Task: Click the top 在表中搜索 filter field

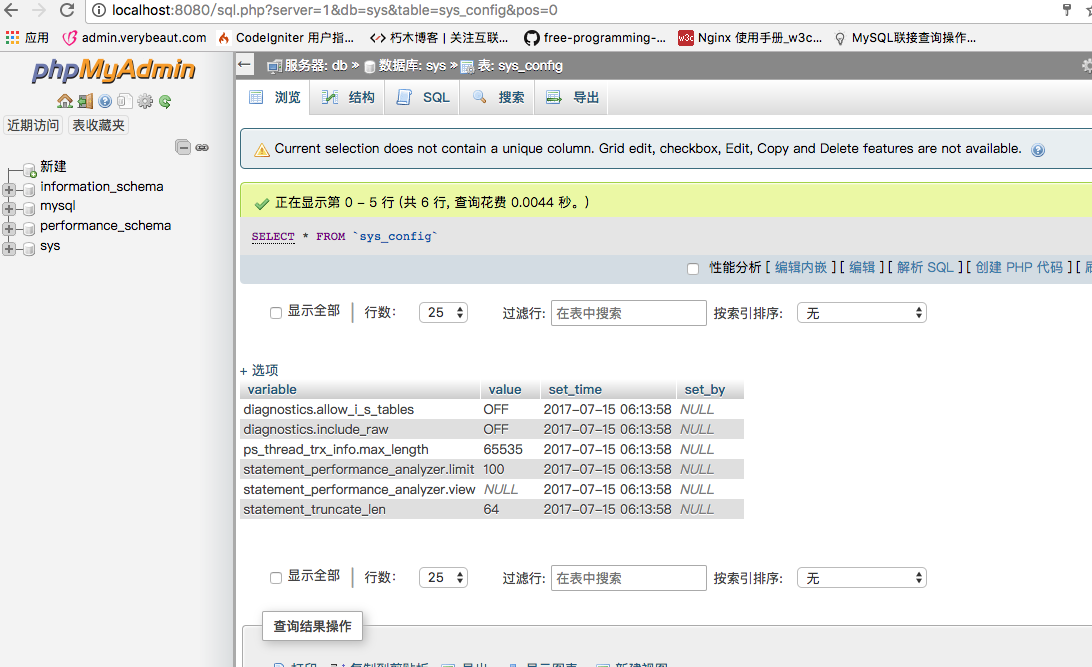Action: (628, 313)
